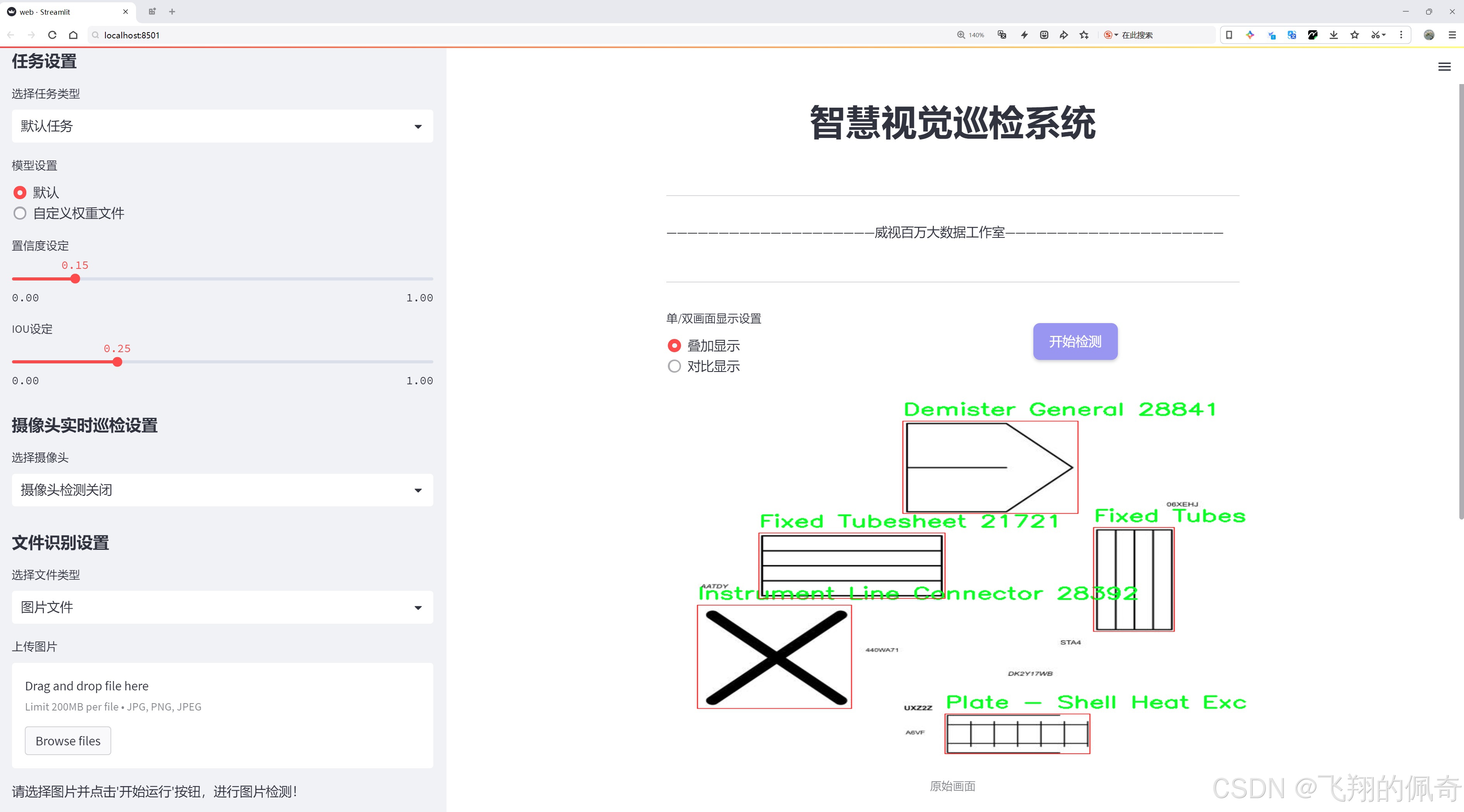
Task: Open the 图片文件 file type dropdown
Action: click(222, 607)
